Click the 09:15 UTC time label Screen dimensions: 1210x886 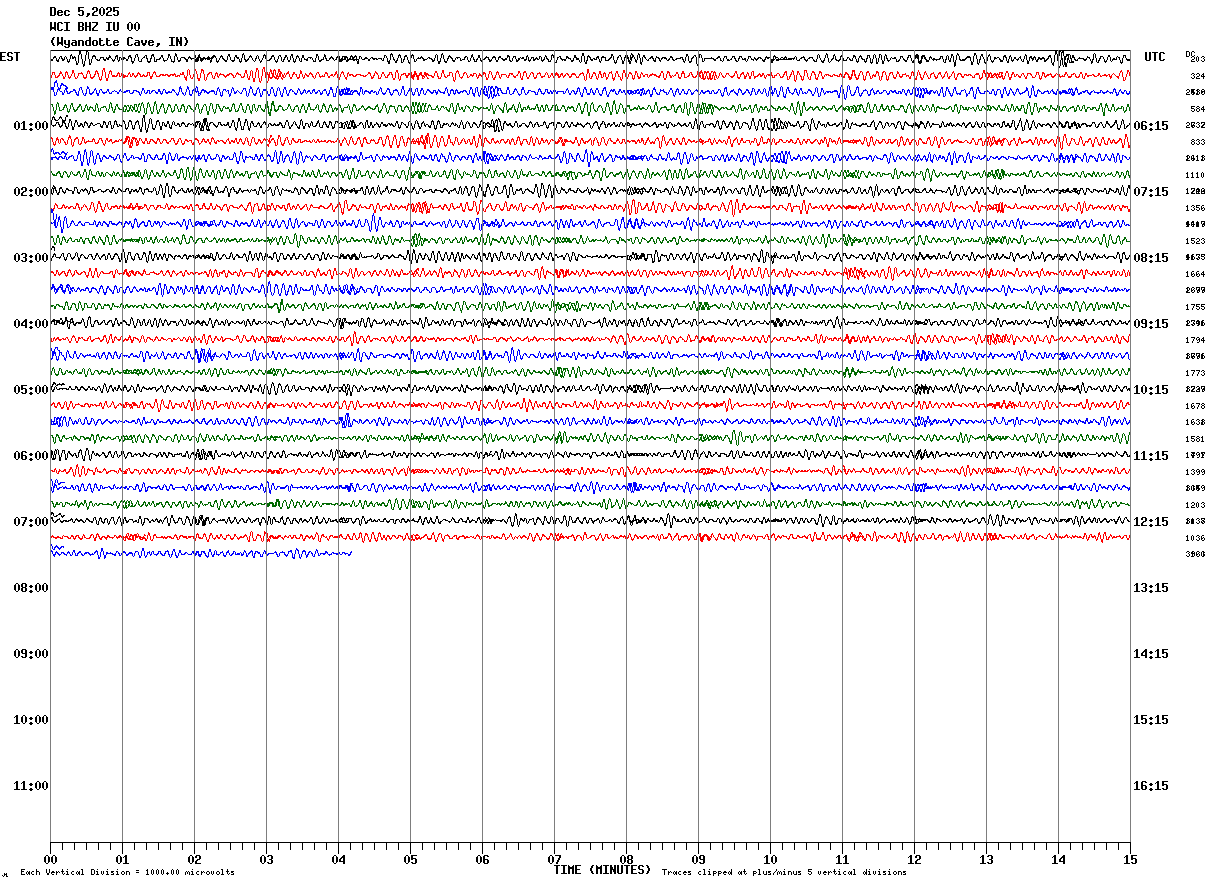click(x=1151, y=324)
